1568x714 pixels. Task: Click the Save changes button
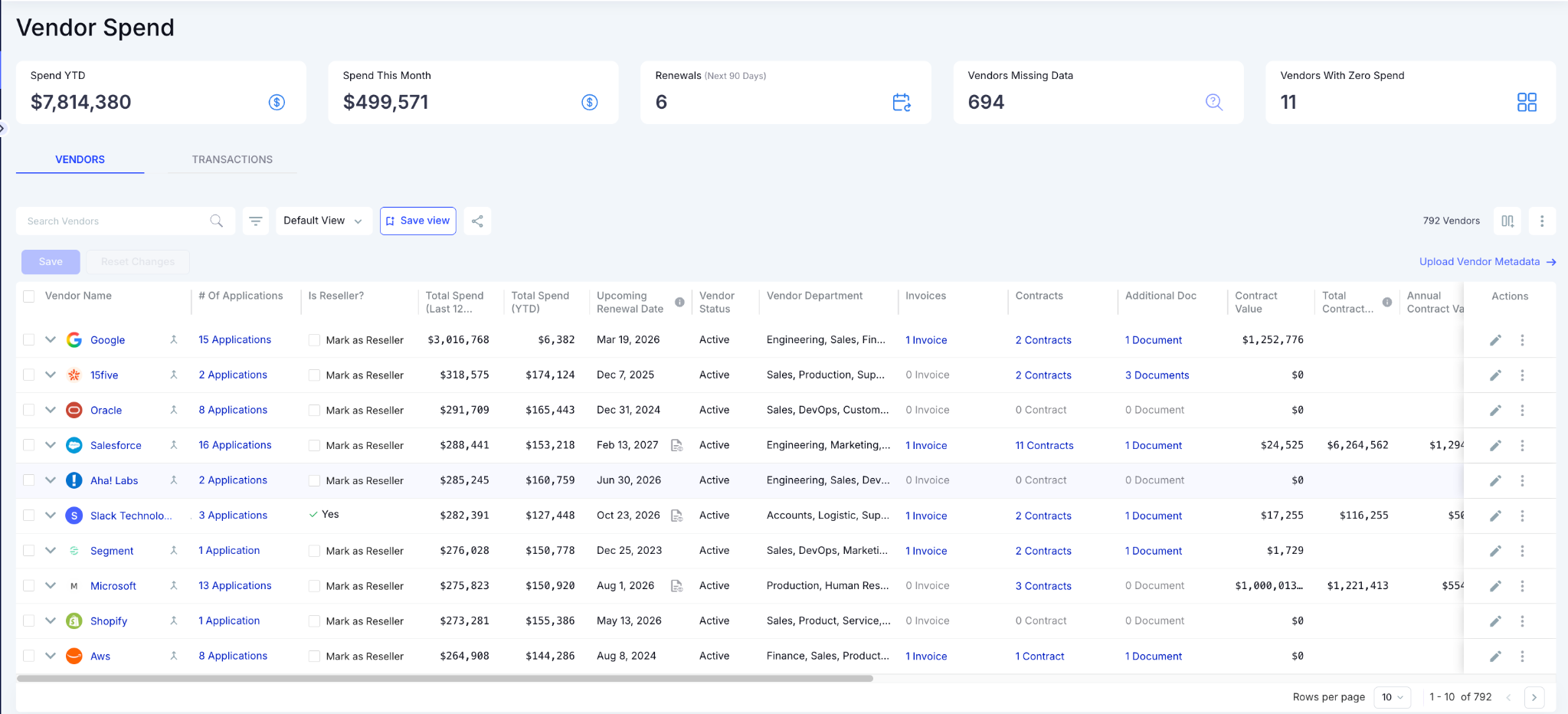[x=51, y=262]
